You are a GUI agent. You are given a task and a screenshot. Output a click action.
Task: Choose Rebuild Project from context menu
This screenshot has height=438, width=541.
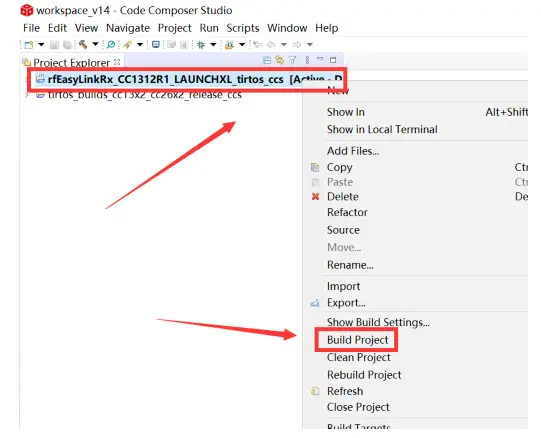(x=364, y=375)
